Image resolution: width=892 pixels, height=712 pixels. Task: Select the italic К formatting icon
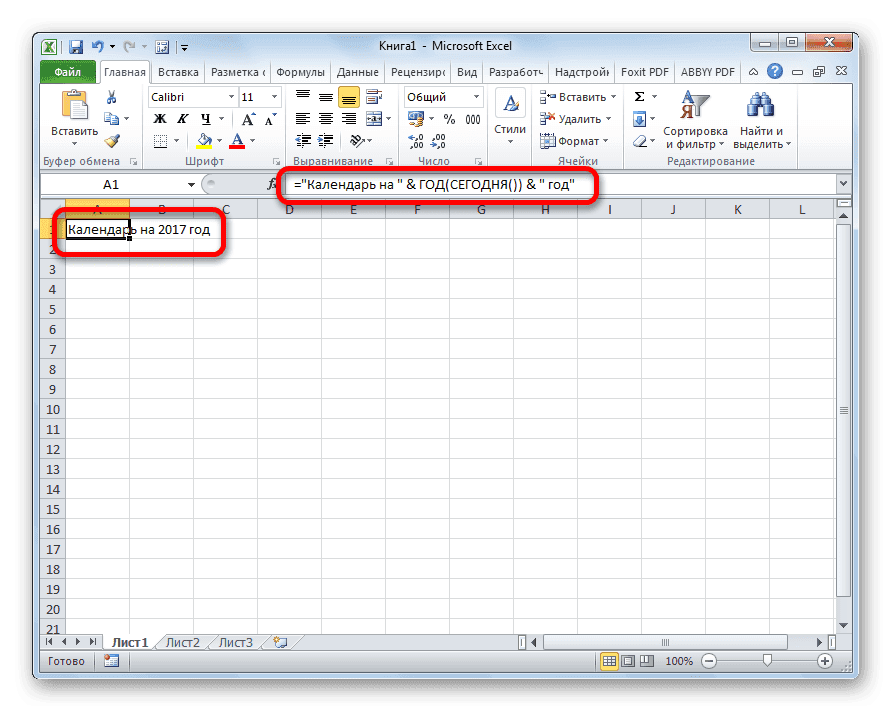click(x=181, y=117)
